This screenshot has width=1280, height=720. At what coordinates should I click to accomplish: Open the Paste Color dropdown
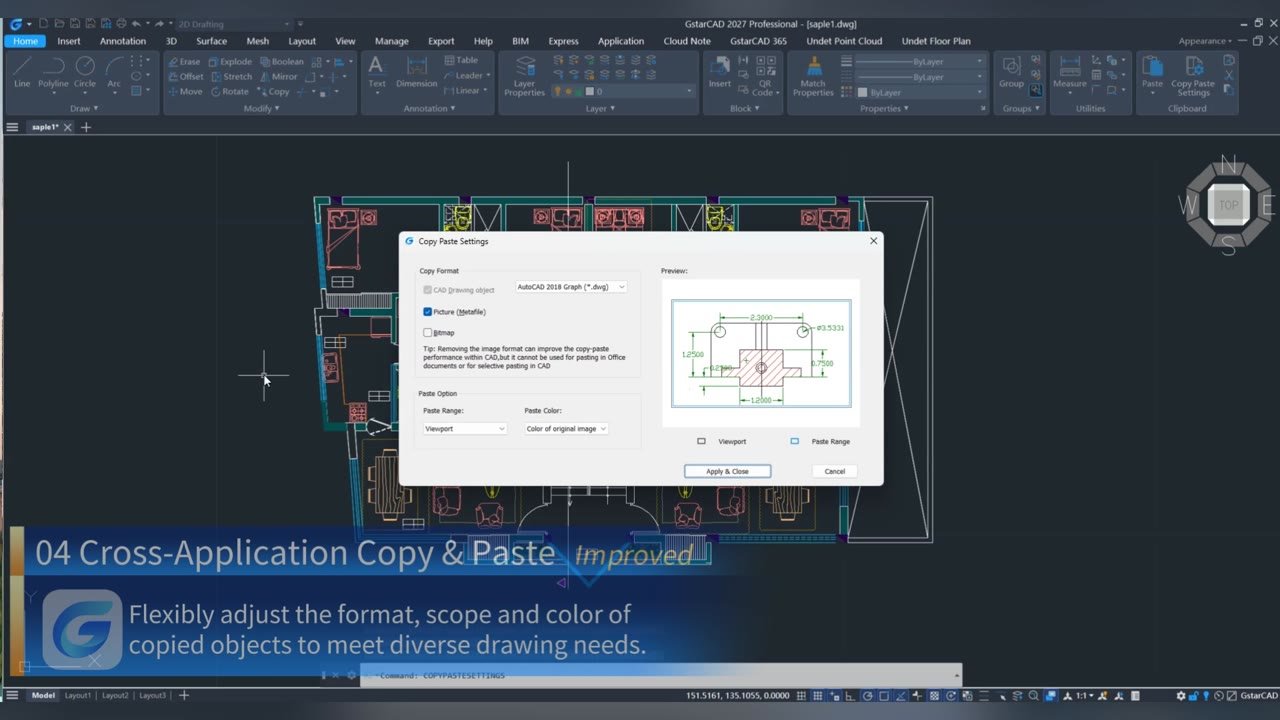567,429
